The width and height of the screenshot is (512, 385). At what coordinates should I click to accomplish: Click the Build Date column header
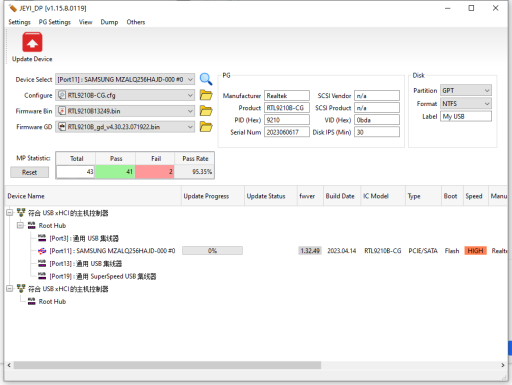(x=342, y=196)
